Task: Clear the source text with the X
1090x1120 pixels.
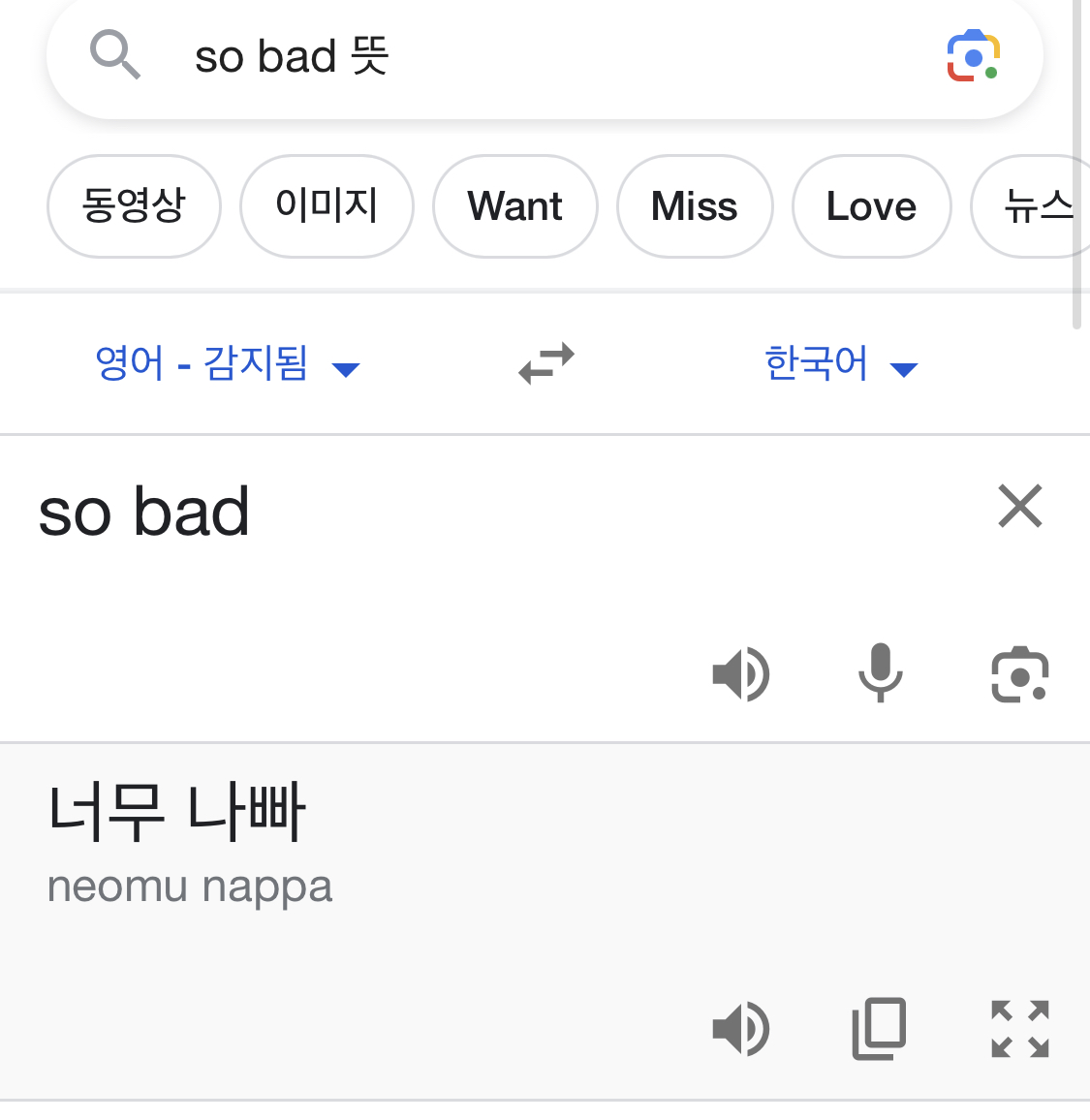Action: tap(1019, 506)
